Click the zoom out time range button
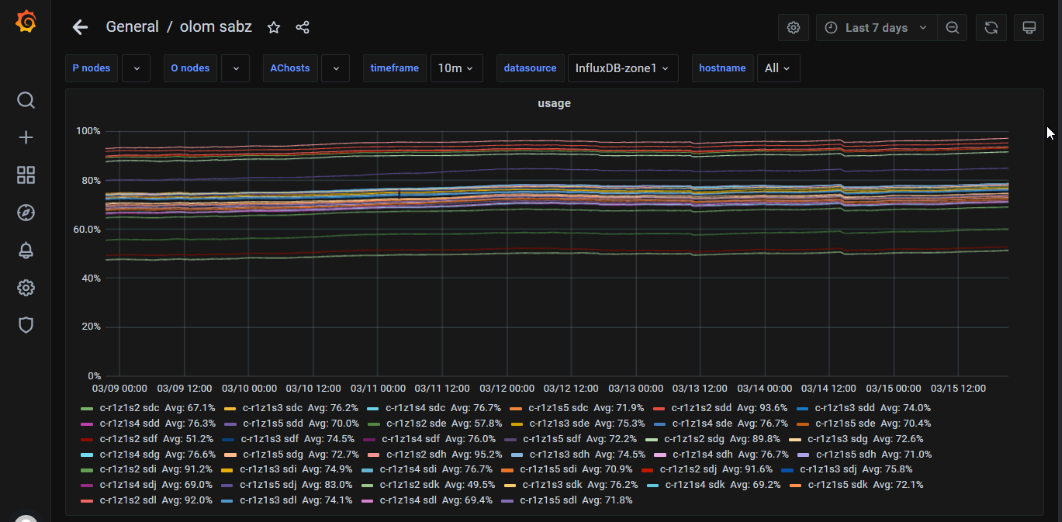1062x522 pixels. click(953, 28)
